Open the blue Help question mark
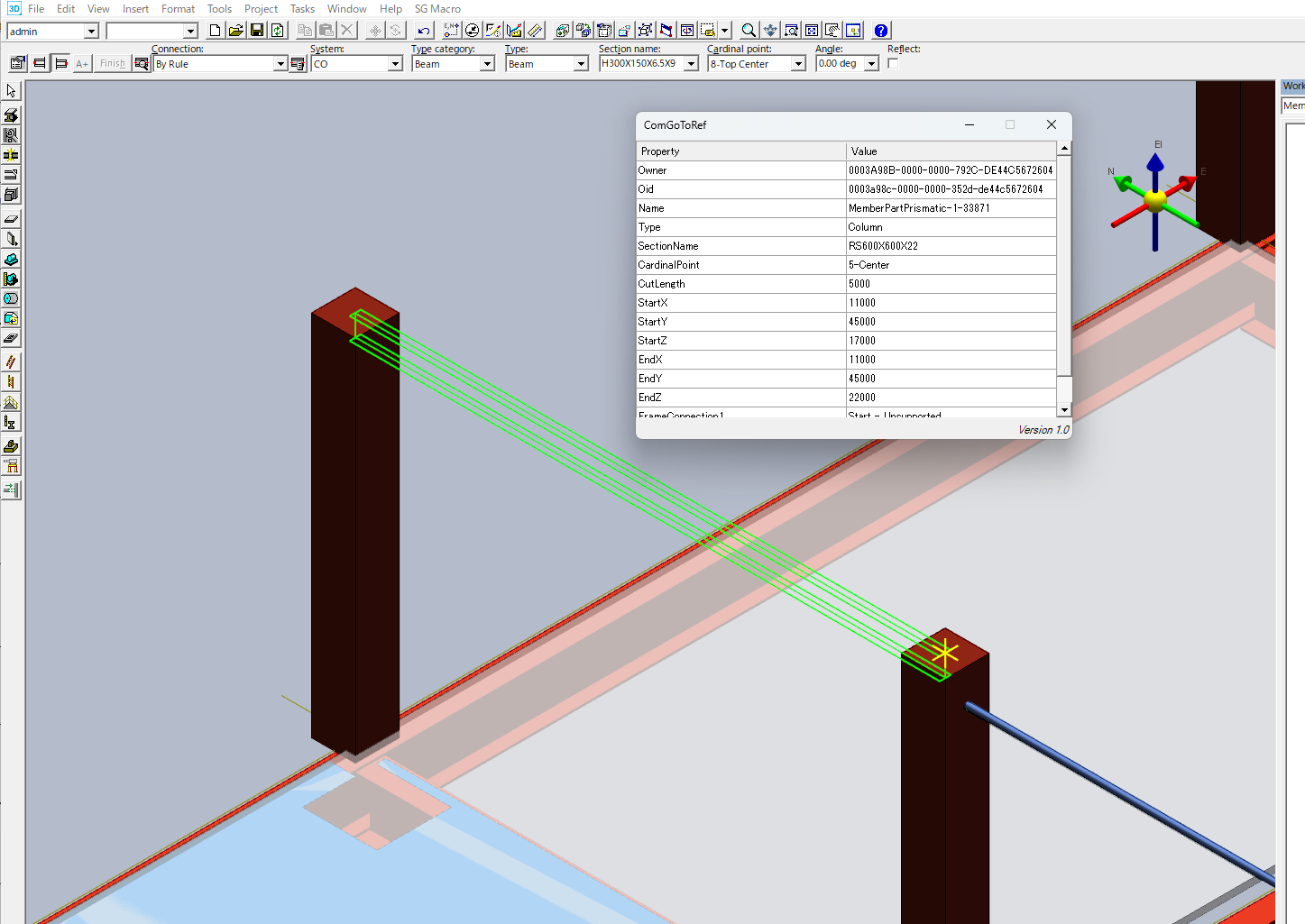 [881, 31]
